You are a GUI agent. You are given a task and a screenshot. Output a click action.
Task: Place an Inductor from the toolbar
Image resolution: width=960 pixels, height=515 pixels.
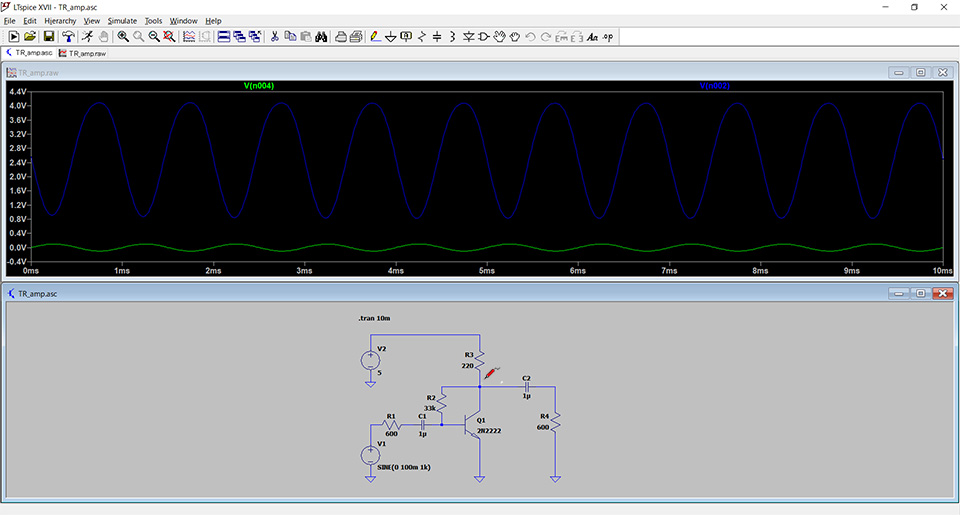452,37
